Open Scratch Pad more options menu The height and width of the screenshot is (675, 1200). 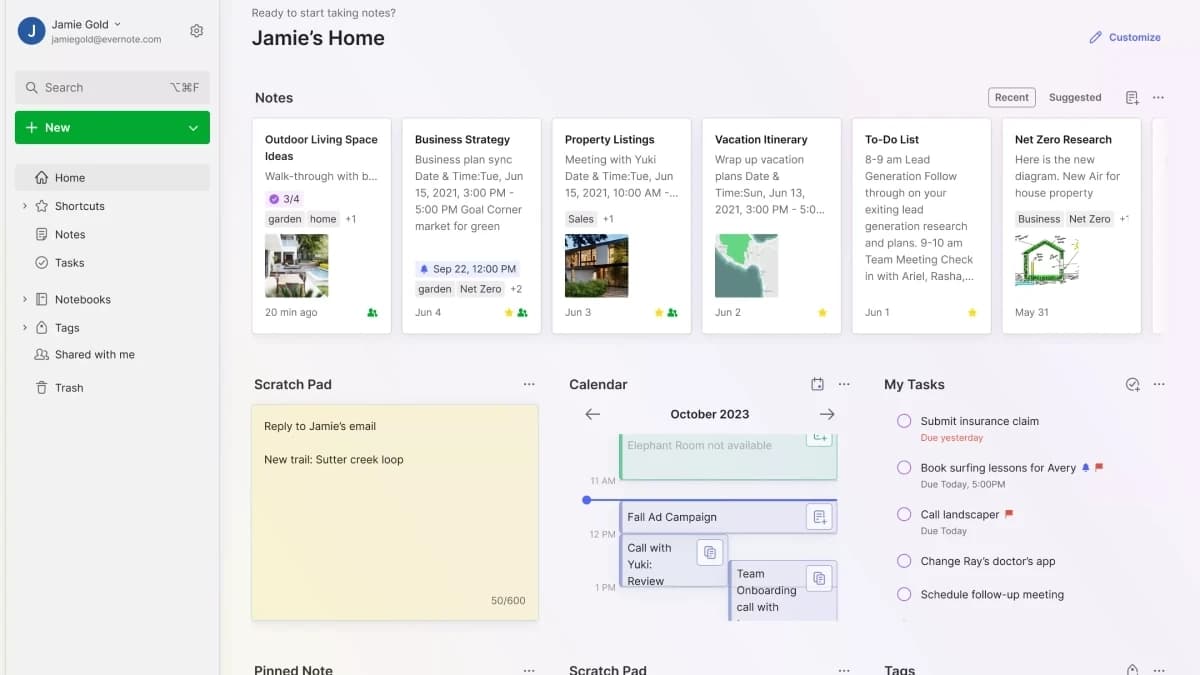529,384
